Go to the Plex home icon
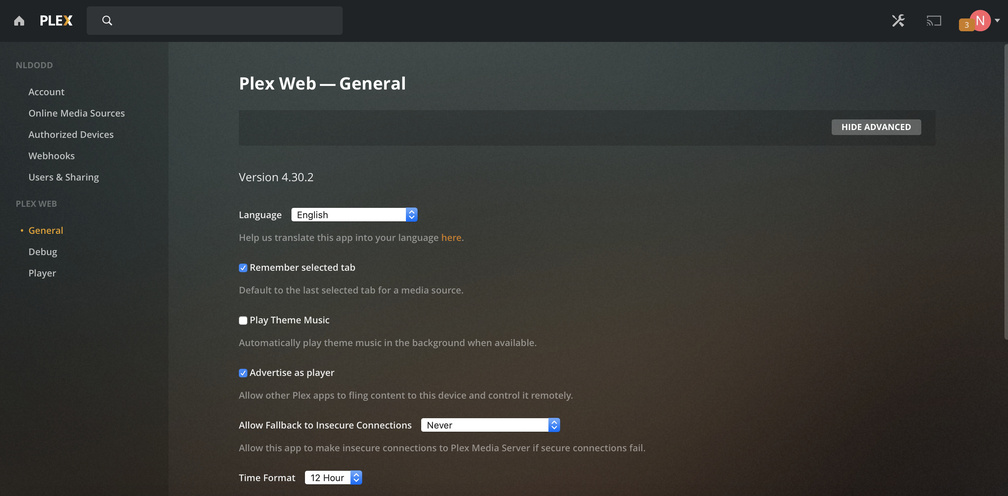Screen dimensions: 1008x496 pyautogui.click(x=19, y=21)
